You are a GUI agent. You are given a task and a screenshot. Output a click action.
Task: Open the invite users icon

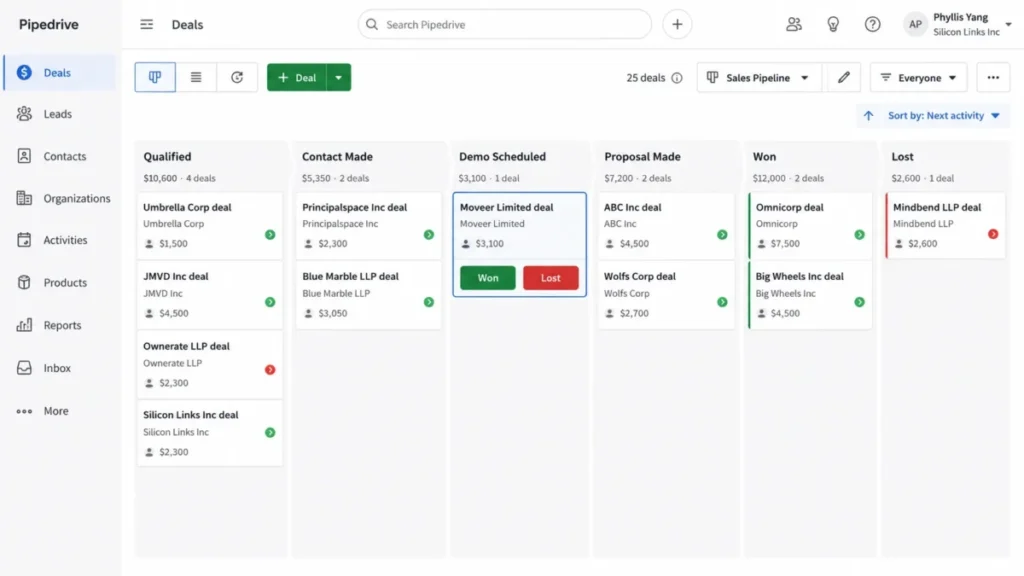[x=793, y=24]
